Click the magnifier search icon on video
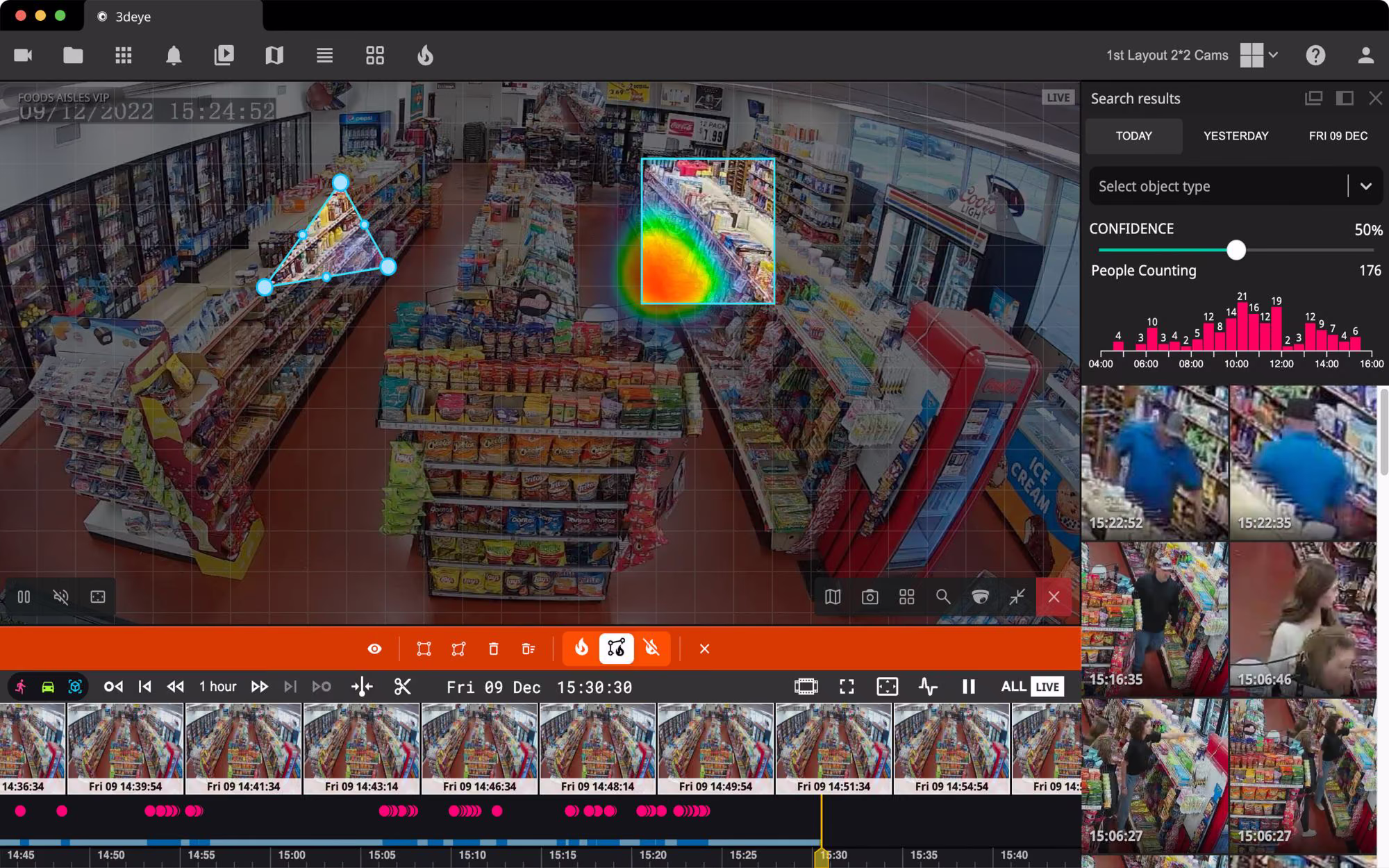Screen dimensions: 1389x868 pyautogui.click(x=943, y=596)
